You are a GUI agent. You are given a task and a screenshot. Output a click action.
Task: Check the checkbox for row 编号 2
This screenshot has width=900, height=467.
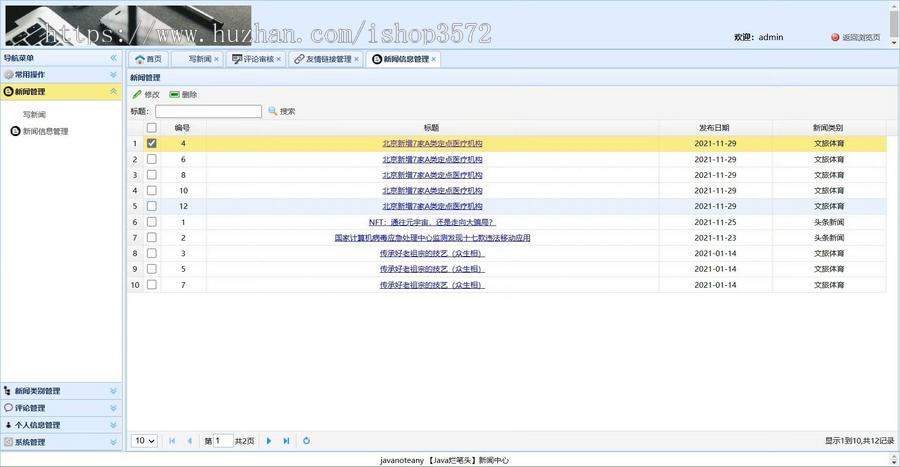152,238
